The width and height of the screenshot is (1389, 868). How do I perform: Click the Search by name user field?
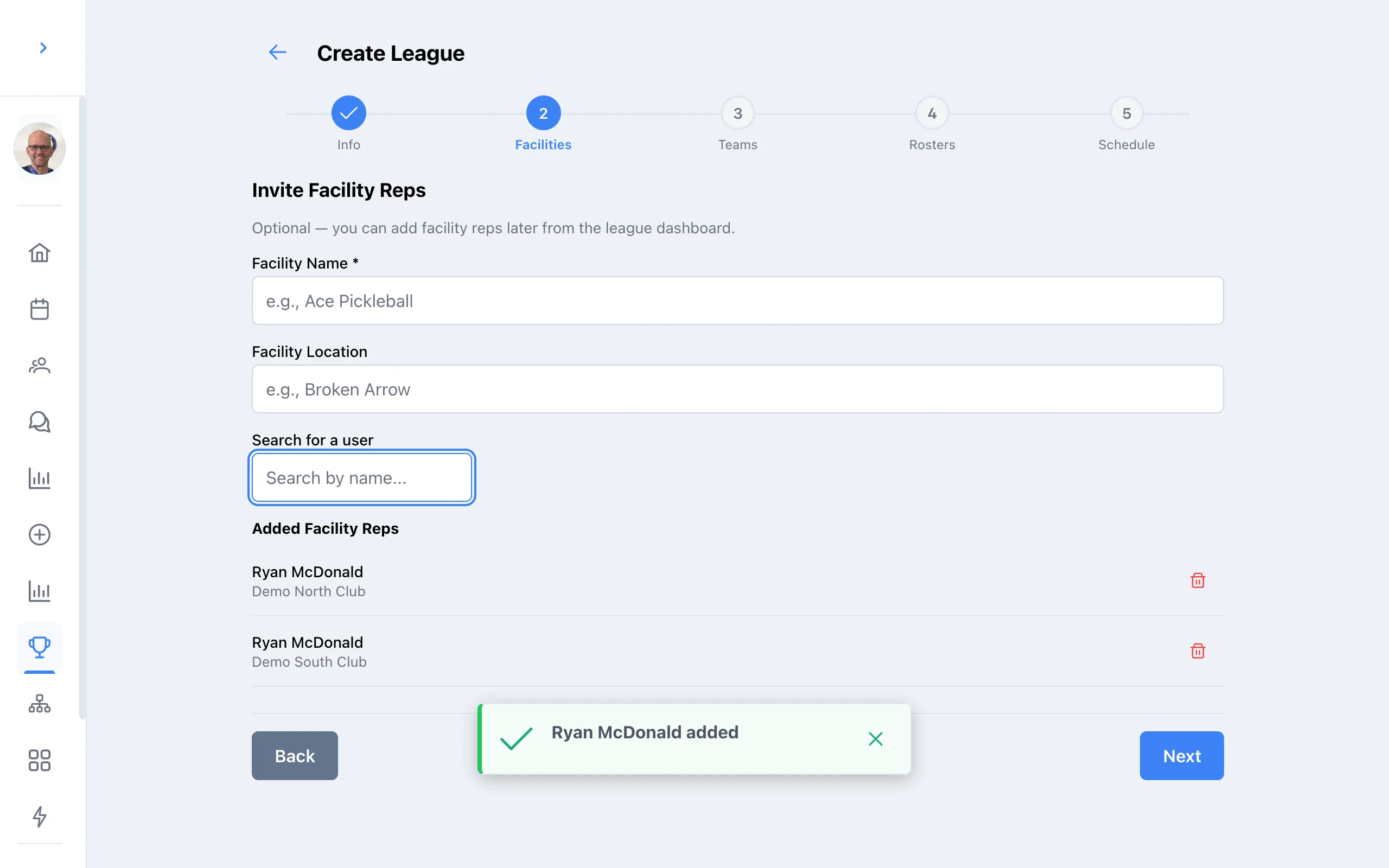tap(361, 477)
